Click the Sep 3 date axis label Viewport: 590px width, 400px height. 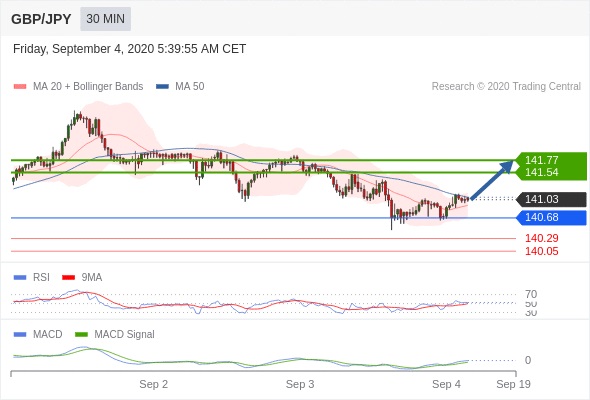tap(300, 384)
